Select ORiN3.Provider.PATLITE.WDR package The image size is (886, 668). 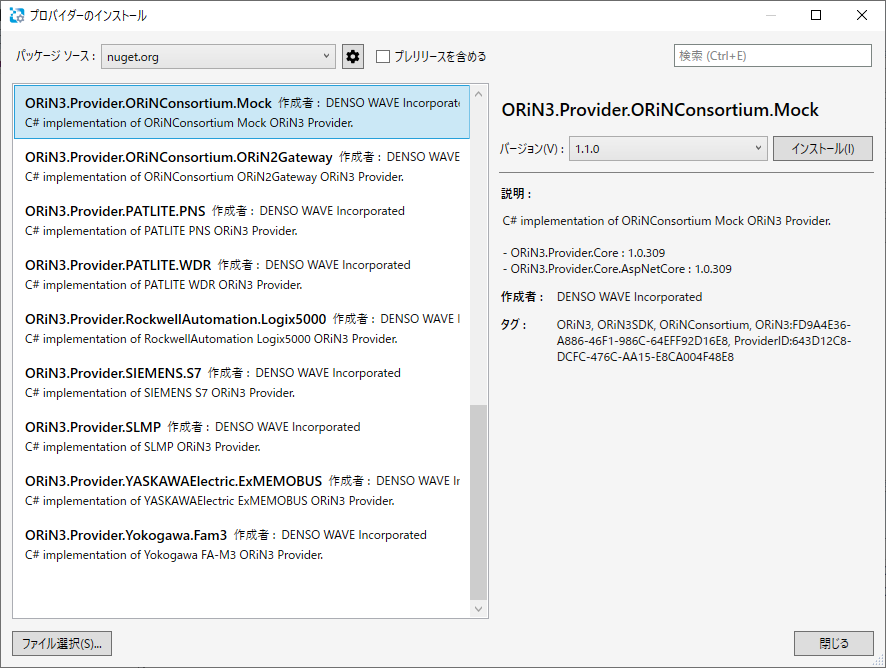[242, 274]
